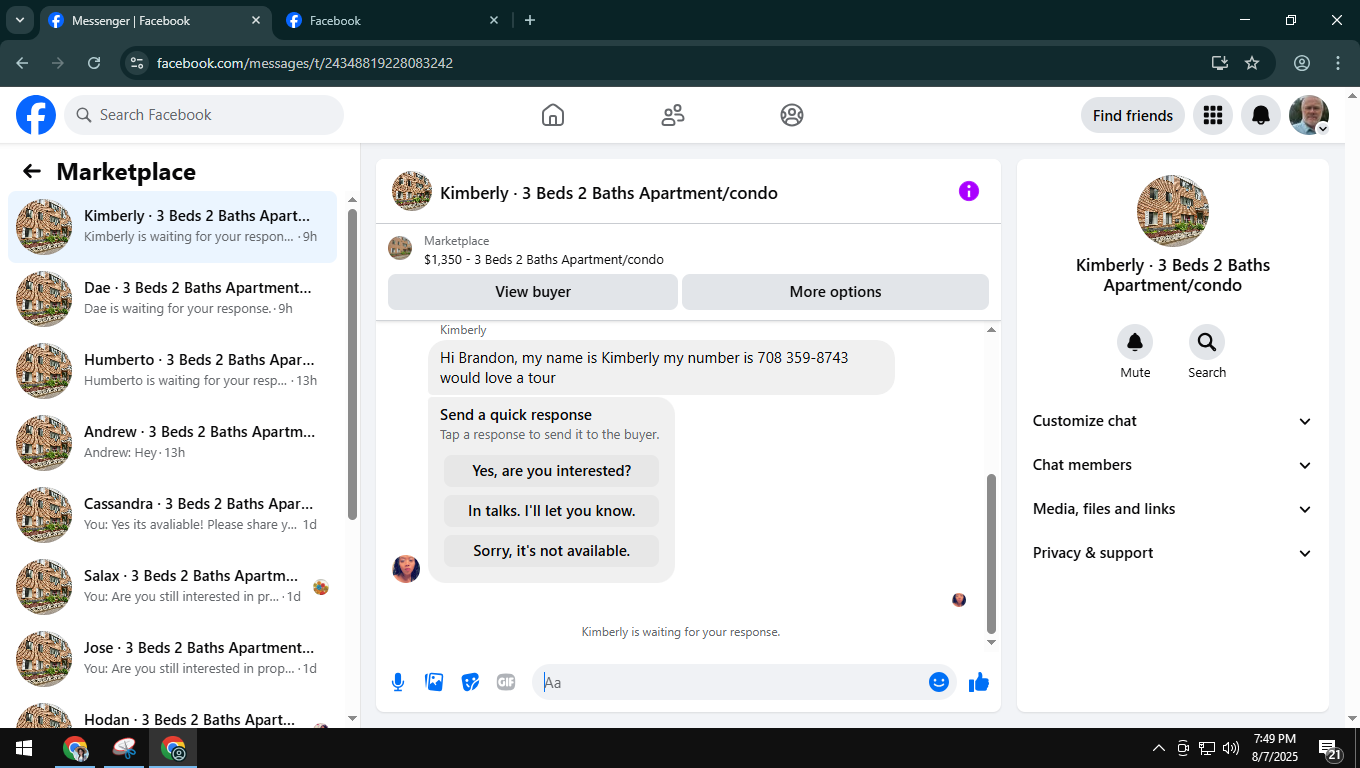Open the Kimberly conversation in the list

[173, 227]
